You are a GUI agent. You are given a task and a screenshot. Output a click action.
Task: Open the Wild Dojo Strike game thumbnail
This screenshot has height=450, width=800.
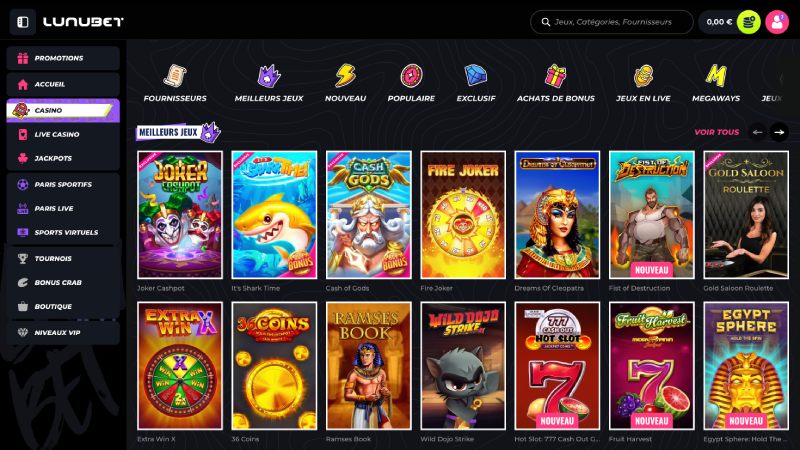click(463, 365)
